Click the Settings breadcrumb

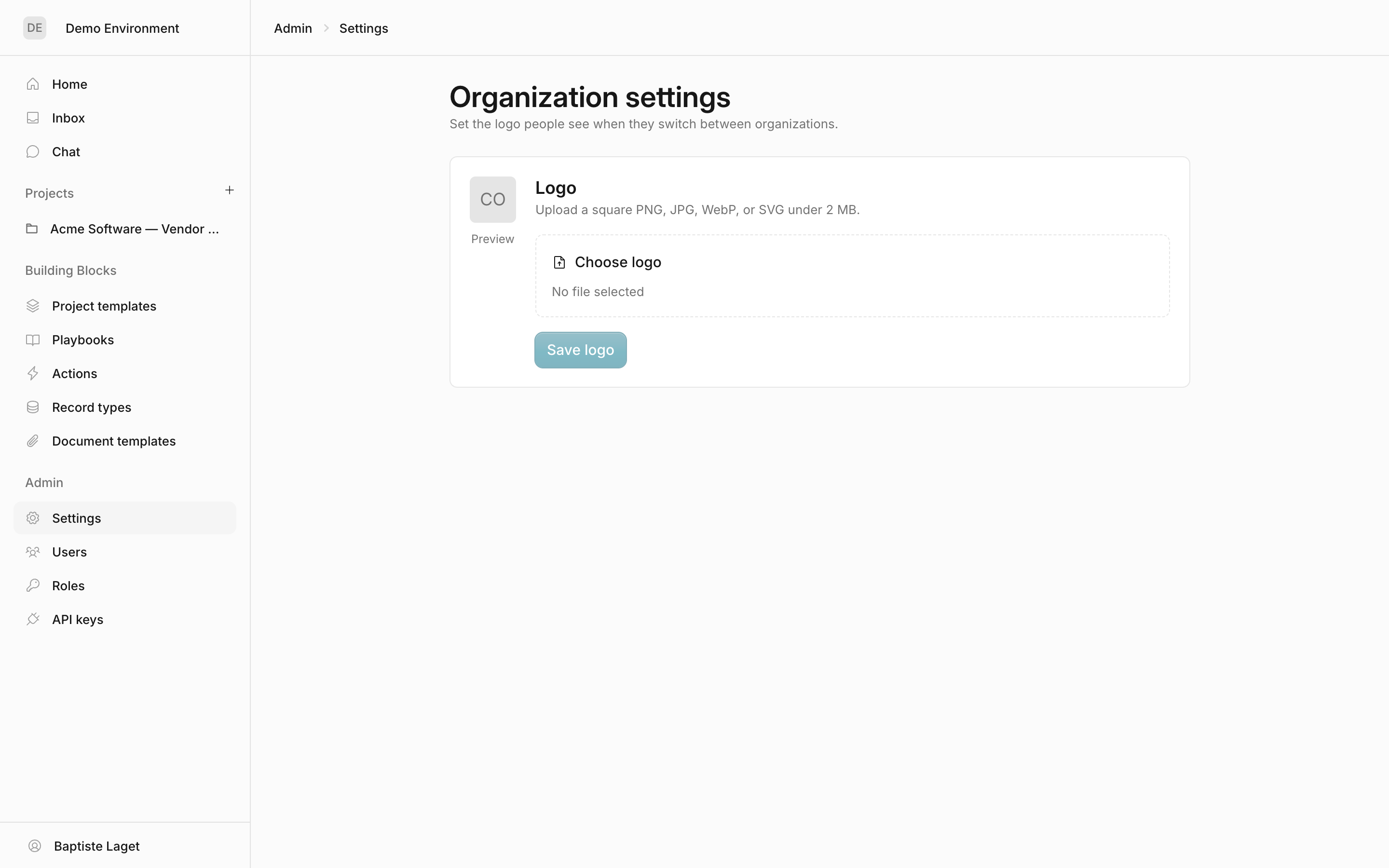(x=363, y=28)
